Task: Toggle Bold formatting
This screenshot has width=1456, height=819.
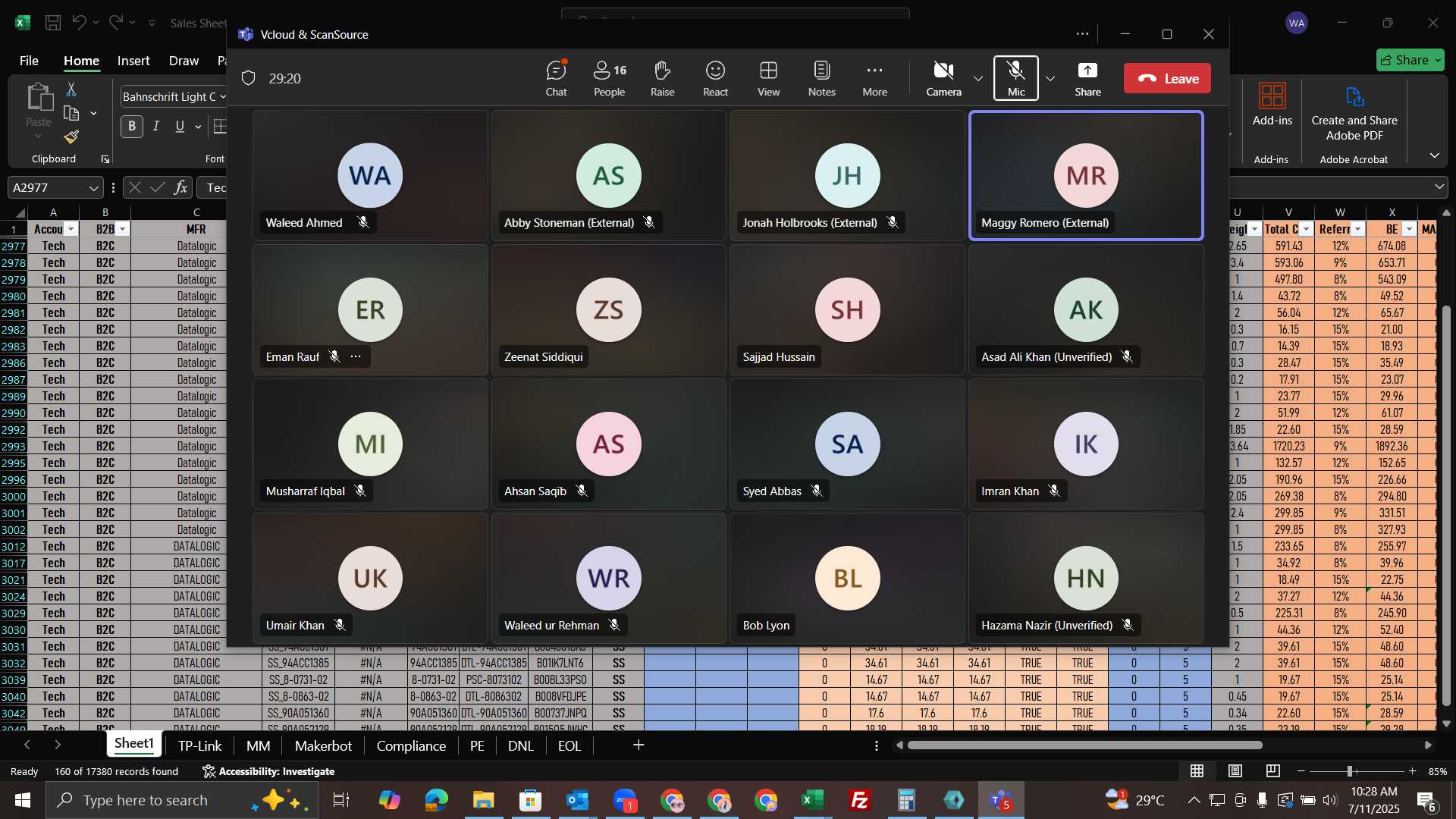Action: (132, 127)
